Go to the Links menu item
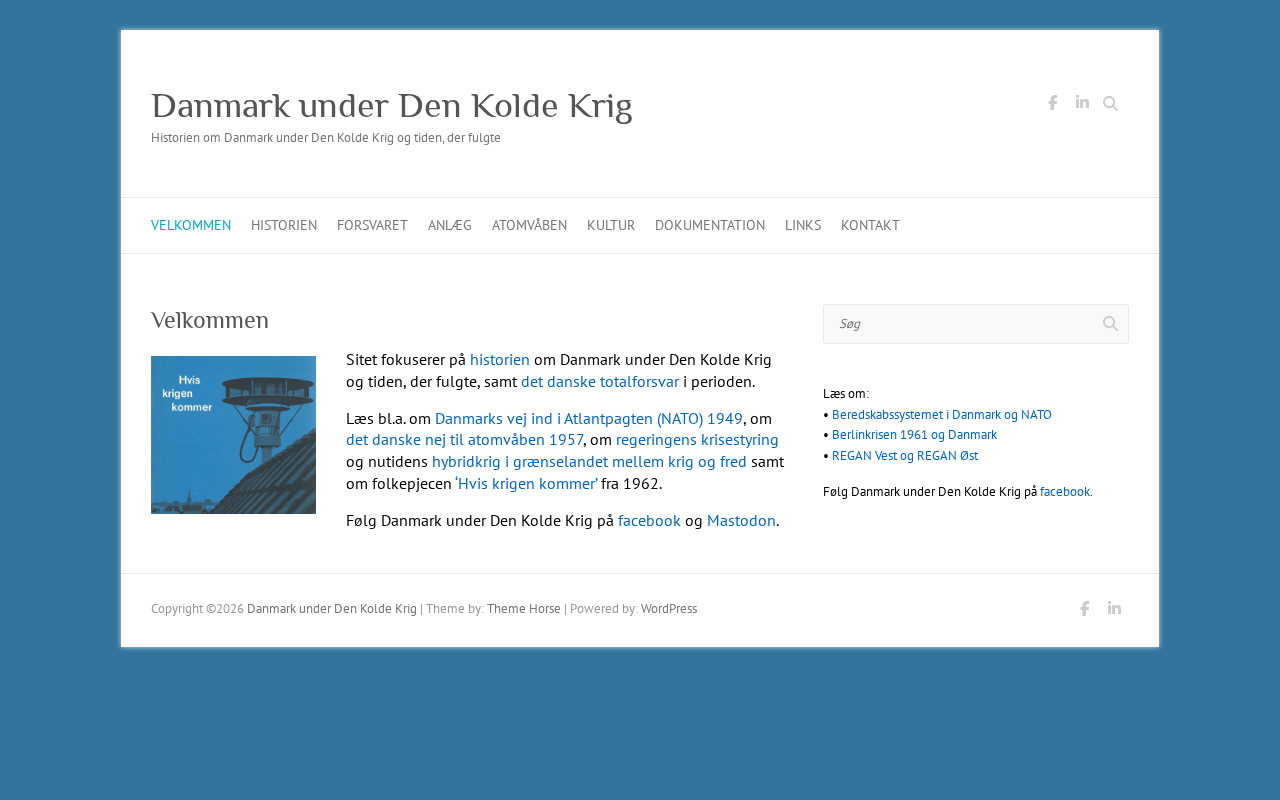 click(803, 225)
